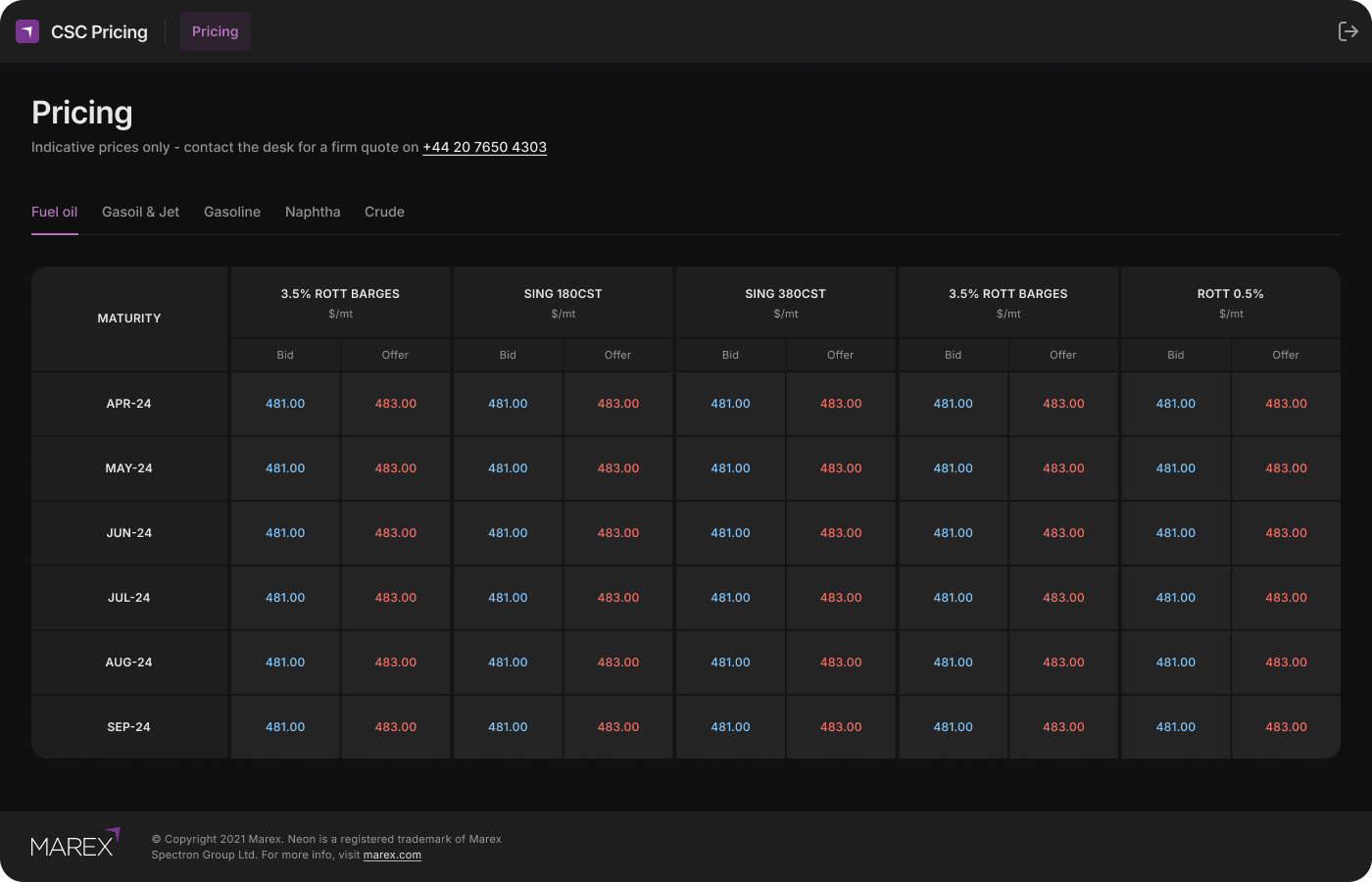Click the SING 380CST column header
Viewport: 1372px width, 882px height.
pos(786,303)
